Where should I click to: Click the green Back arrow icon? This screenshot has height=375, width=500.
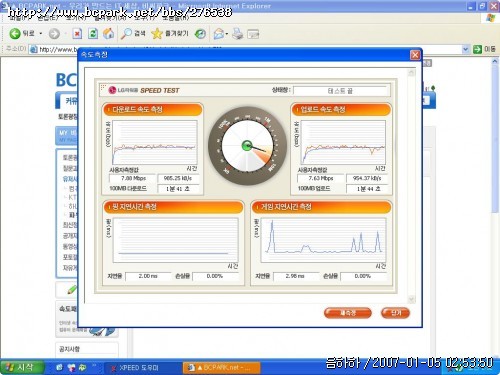15,33
